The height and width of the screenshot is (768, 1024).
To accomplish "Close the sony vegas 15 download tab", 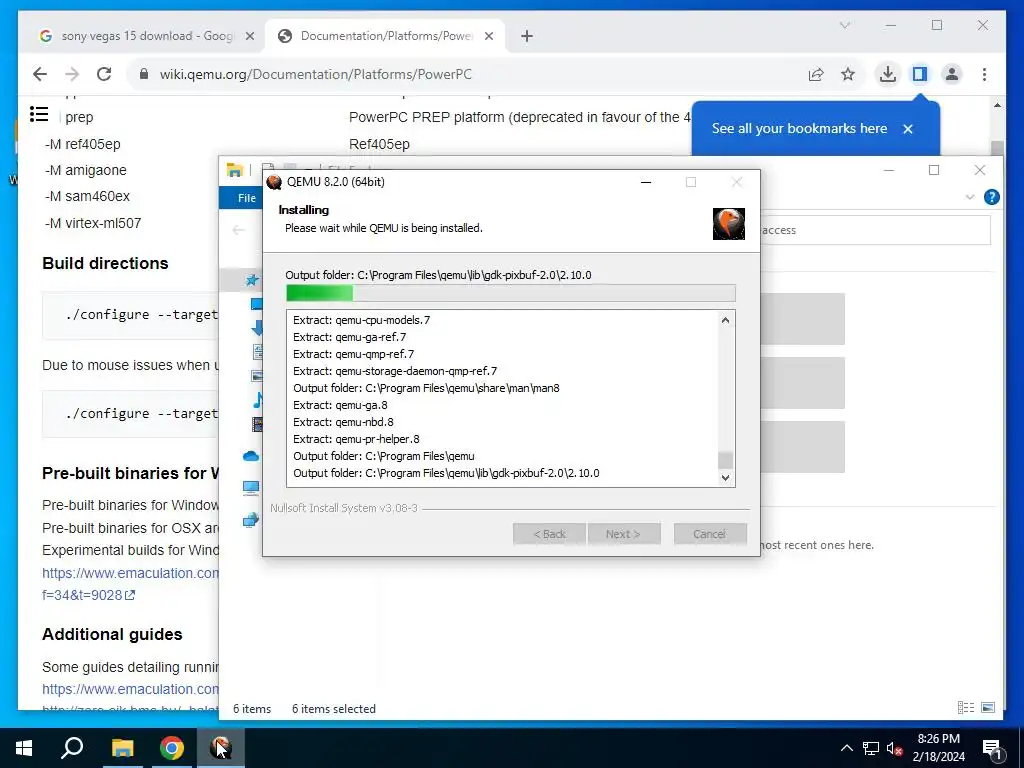I will point(249,36).
